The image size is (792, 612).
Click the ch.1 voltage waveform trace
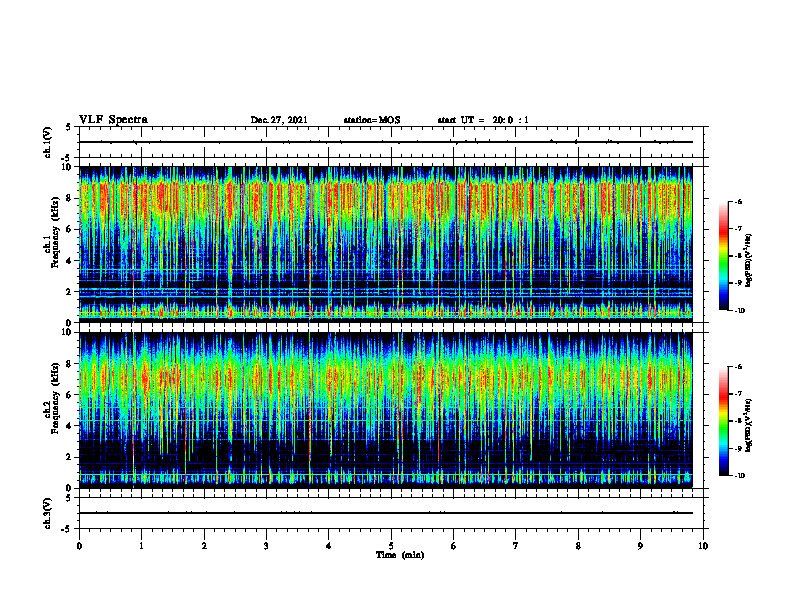tap(386, 142)
